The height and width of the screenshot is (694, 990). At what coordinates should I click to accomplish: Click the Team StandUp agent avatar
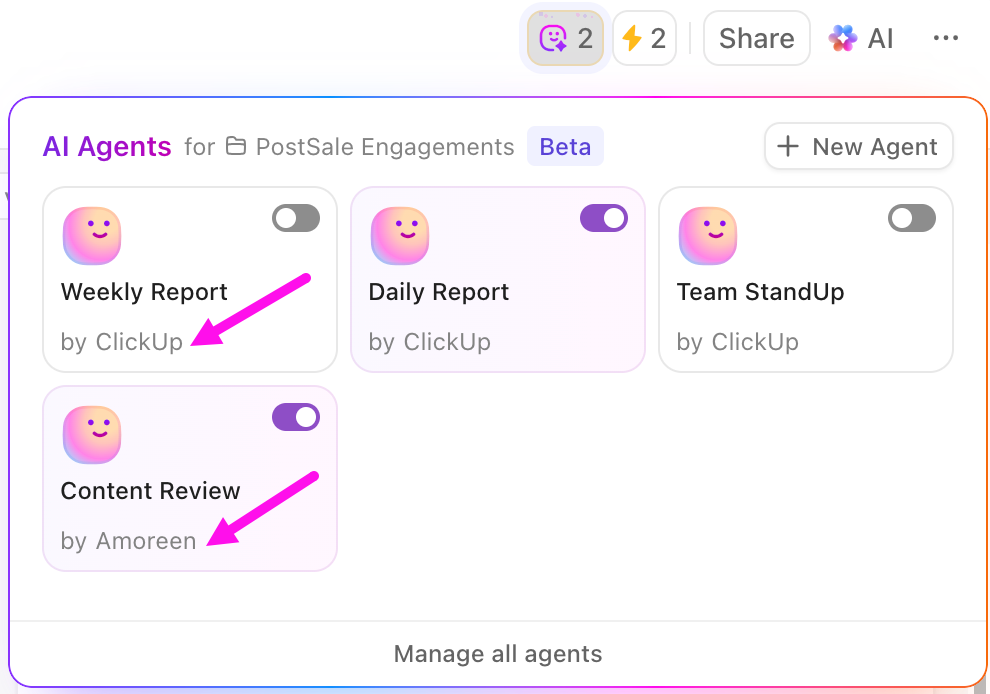pyautogui.click(x=707, y=236)
